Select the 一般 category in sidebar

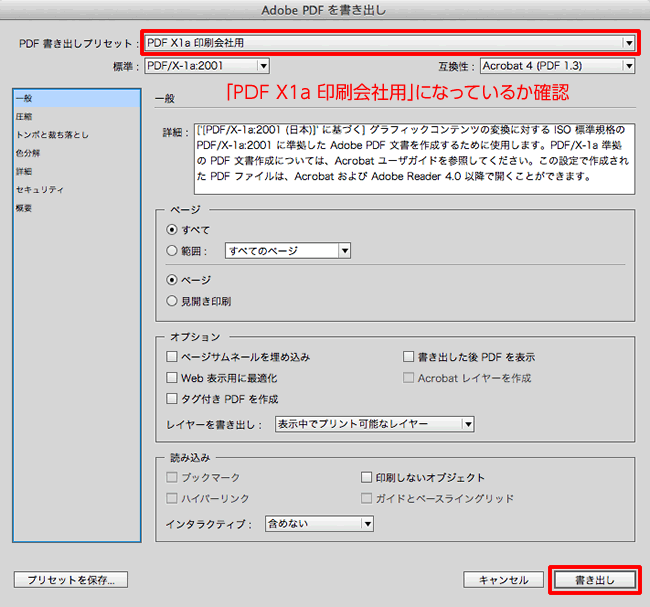(77, 99)
